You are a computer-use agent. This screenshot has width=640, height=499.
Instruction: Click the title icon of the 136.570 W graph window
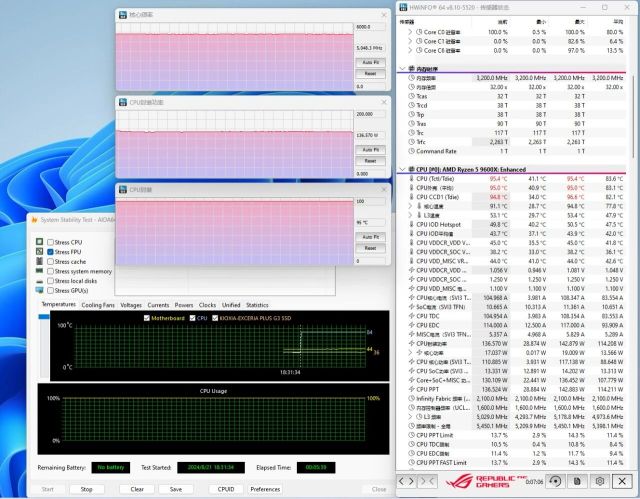pos(123,102)
